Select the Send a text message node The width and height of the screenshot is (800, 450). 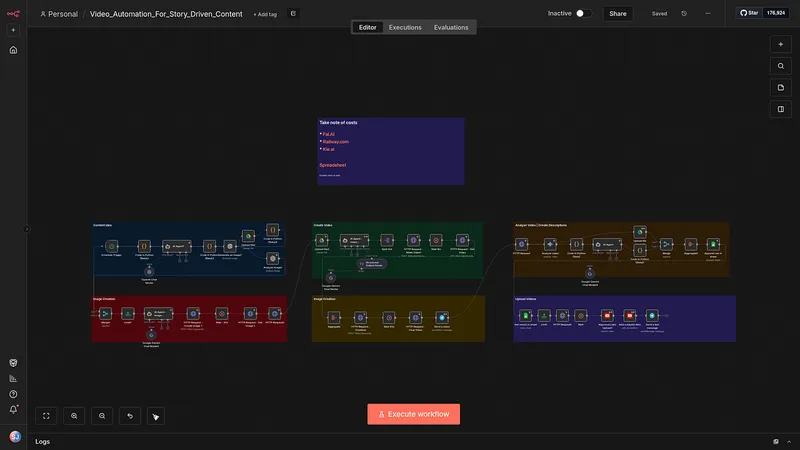(x=652, y=315)
